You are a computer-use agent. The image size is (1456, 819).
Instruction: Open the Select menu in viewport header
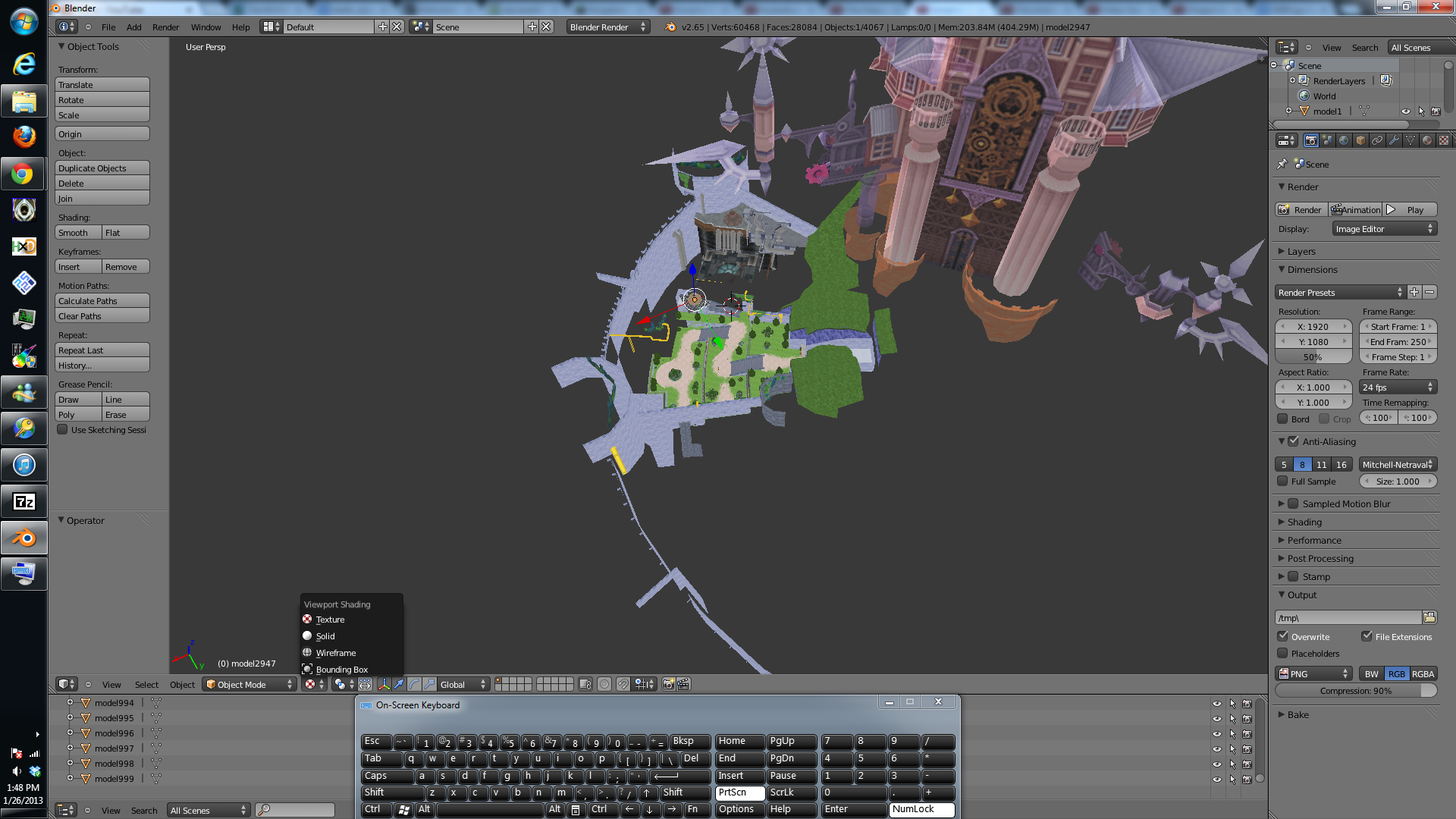tap(146, 684)
